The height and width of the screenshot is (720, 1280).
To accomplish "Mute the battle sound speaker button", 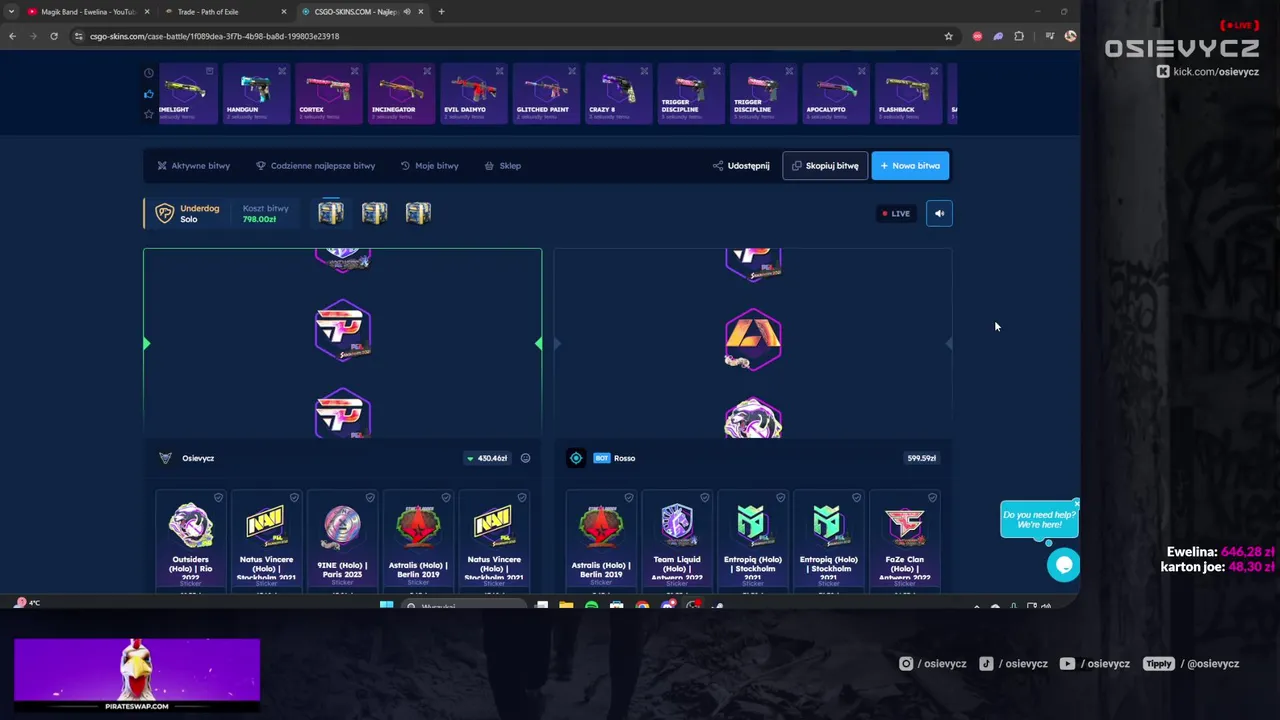I will point(939,213).
